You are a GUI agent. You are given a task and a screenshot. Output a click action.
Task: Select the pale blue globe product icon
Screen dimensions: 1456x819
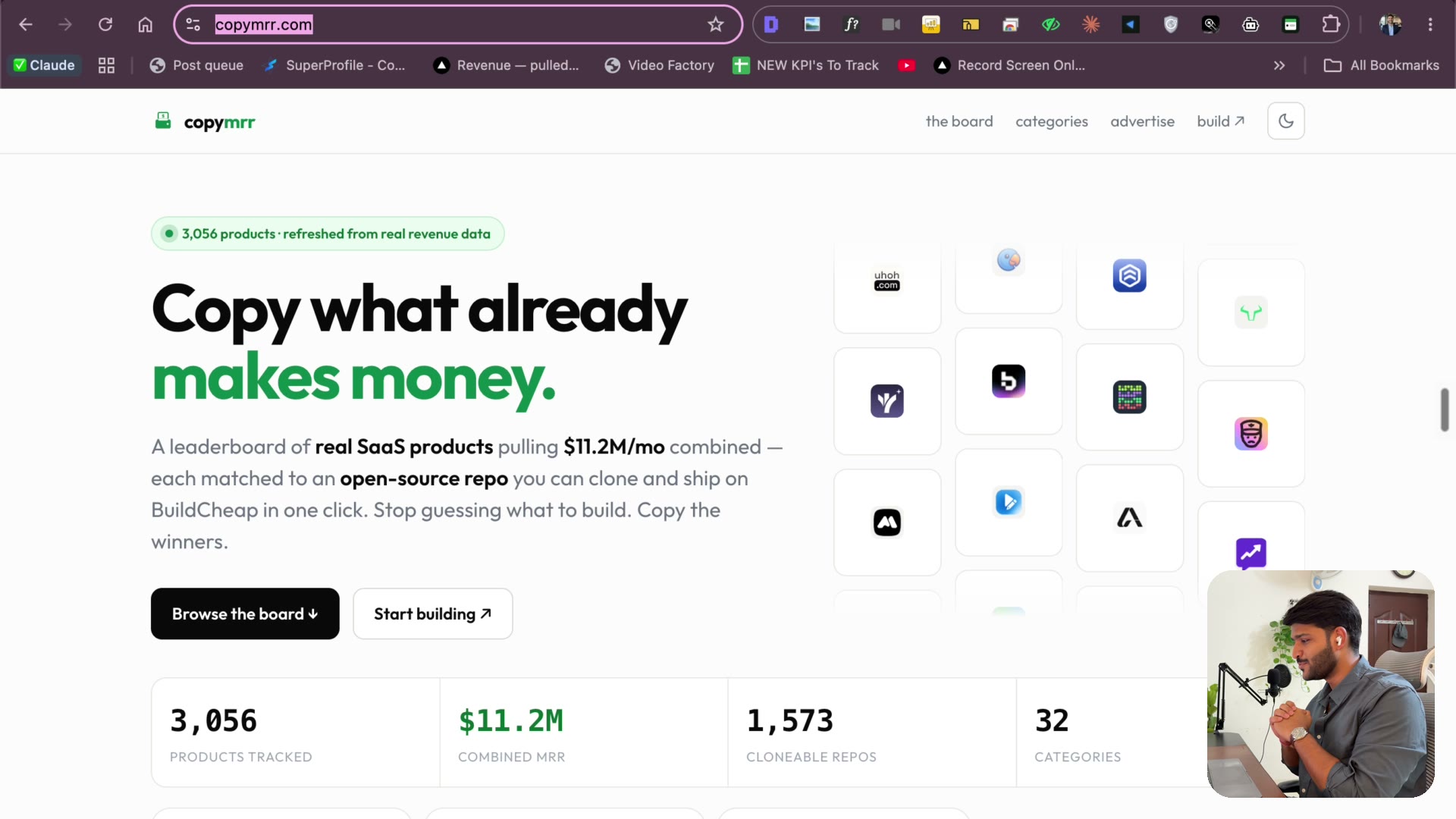click(1009, 261)
